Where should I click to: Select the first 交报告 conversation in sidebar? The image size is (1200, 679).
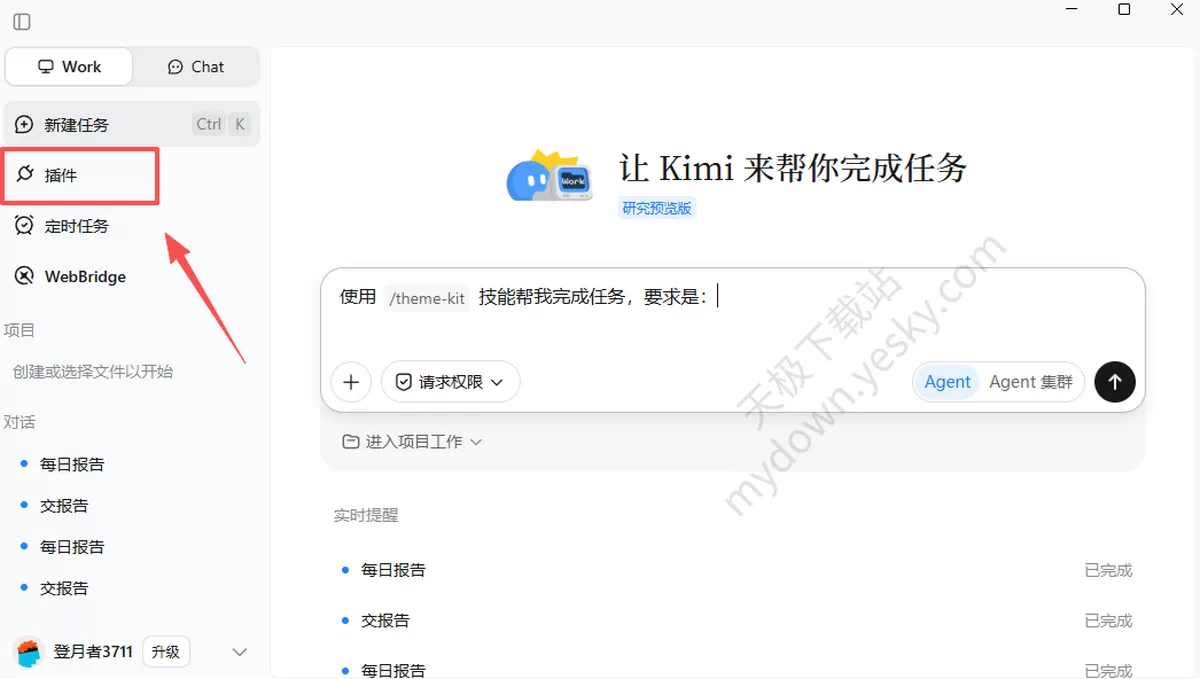pos(64,506)
